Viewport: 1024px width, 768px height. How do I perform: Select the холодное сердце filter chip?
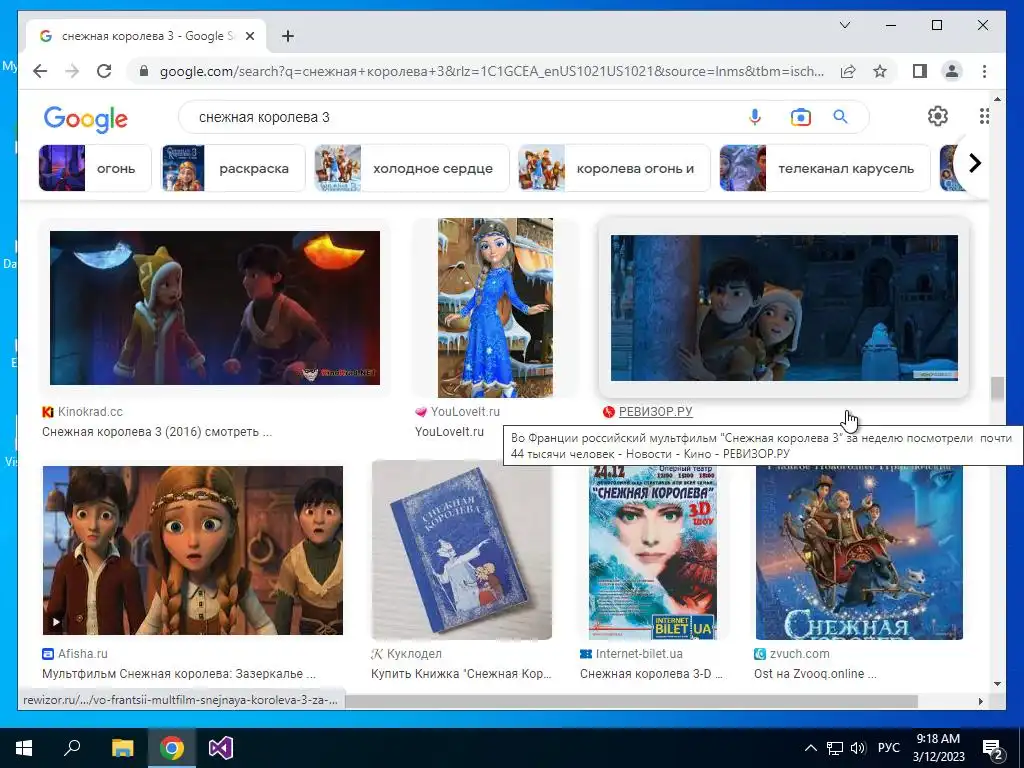tap(411, 168)
